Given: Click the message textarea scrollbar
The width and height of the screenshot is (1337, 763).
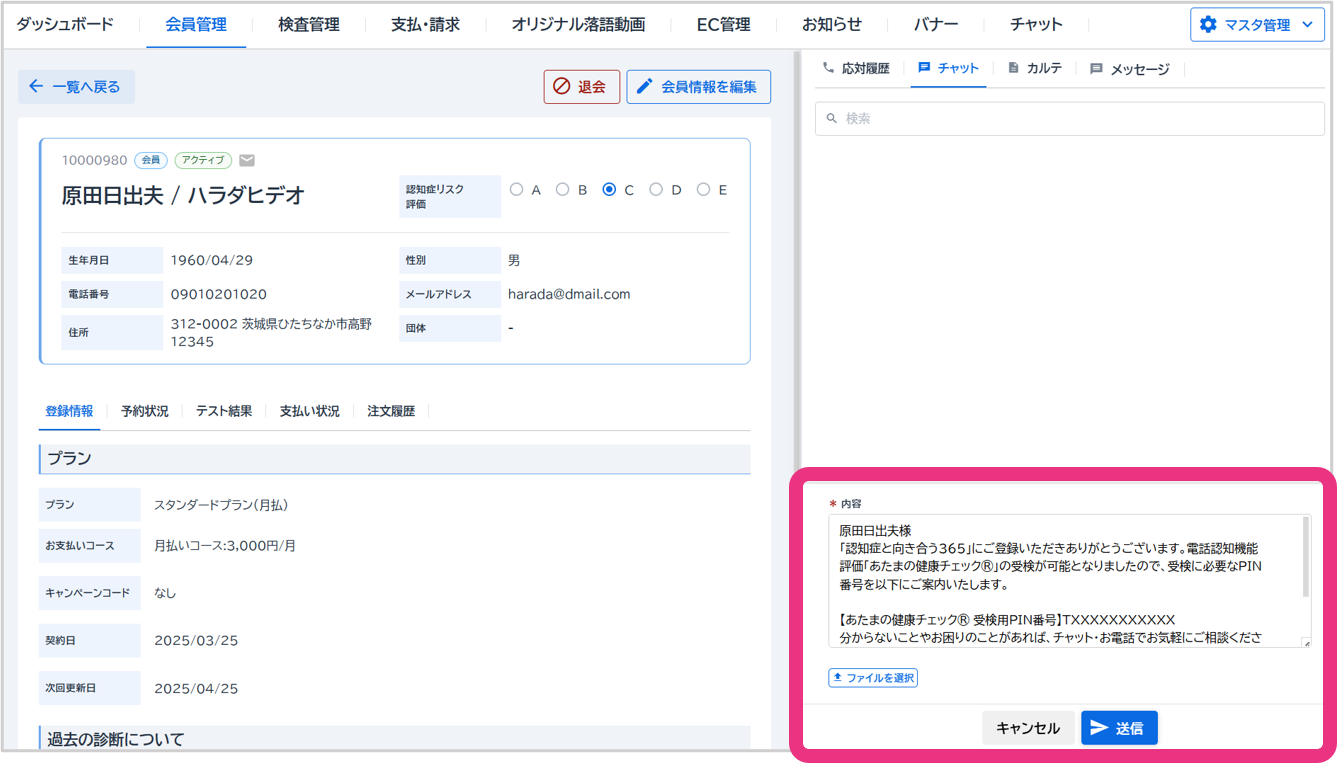Looking at the screenshot, I should (x=1305, y=560).
